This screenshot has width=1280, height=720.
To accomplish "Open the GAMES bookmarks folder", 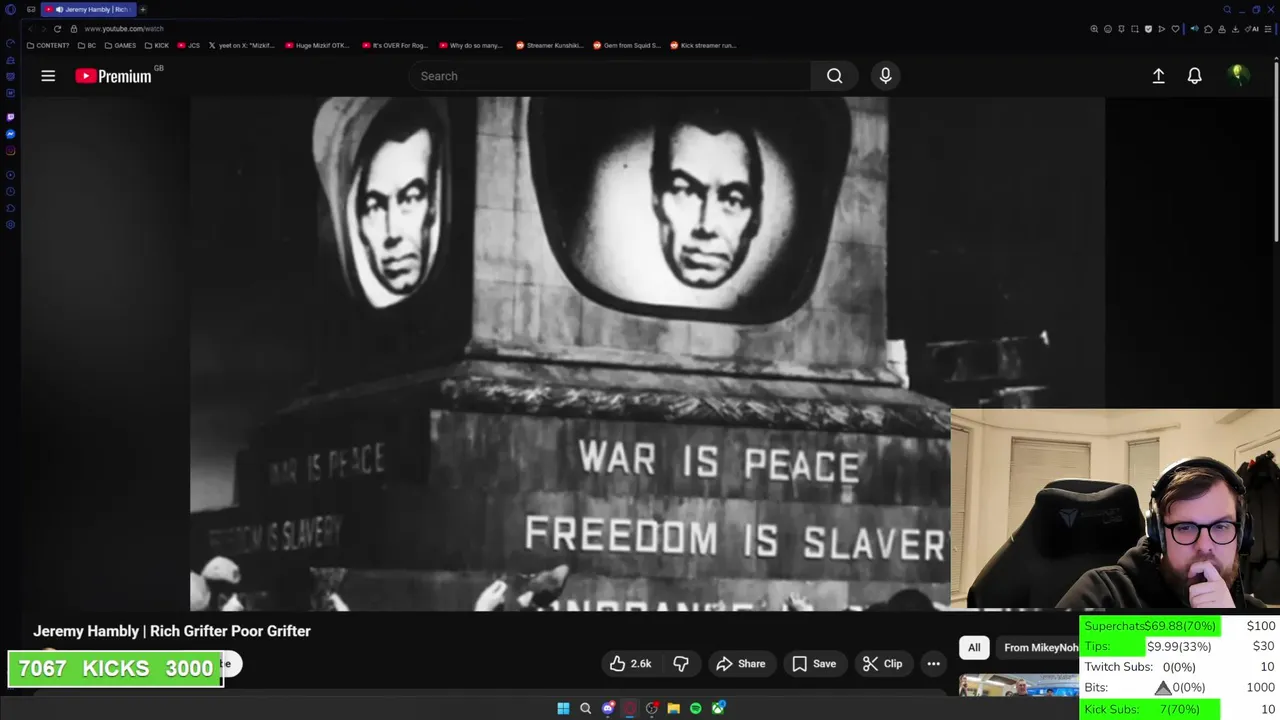I will [120, 45].
